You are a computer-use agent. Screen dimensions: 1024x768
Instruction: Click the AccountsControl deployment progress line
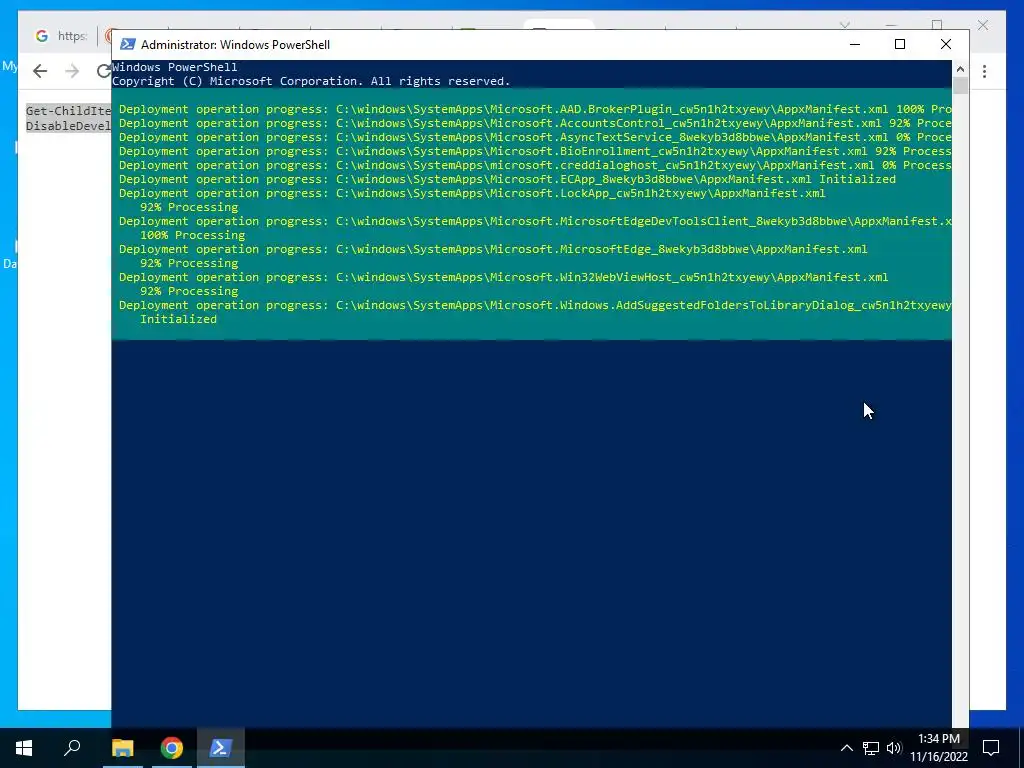[x=535, y=123]
